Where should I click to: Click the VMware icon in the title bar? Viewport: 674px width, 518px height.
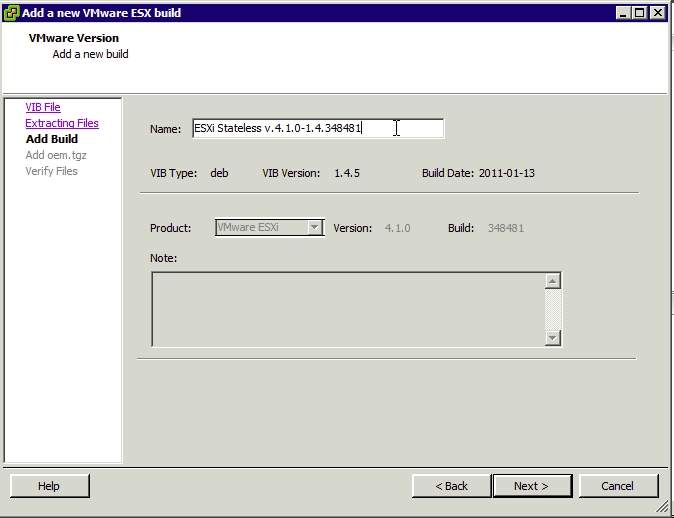pos(11,13)
